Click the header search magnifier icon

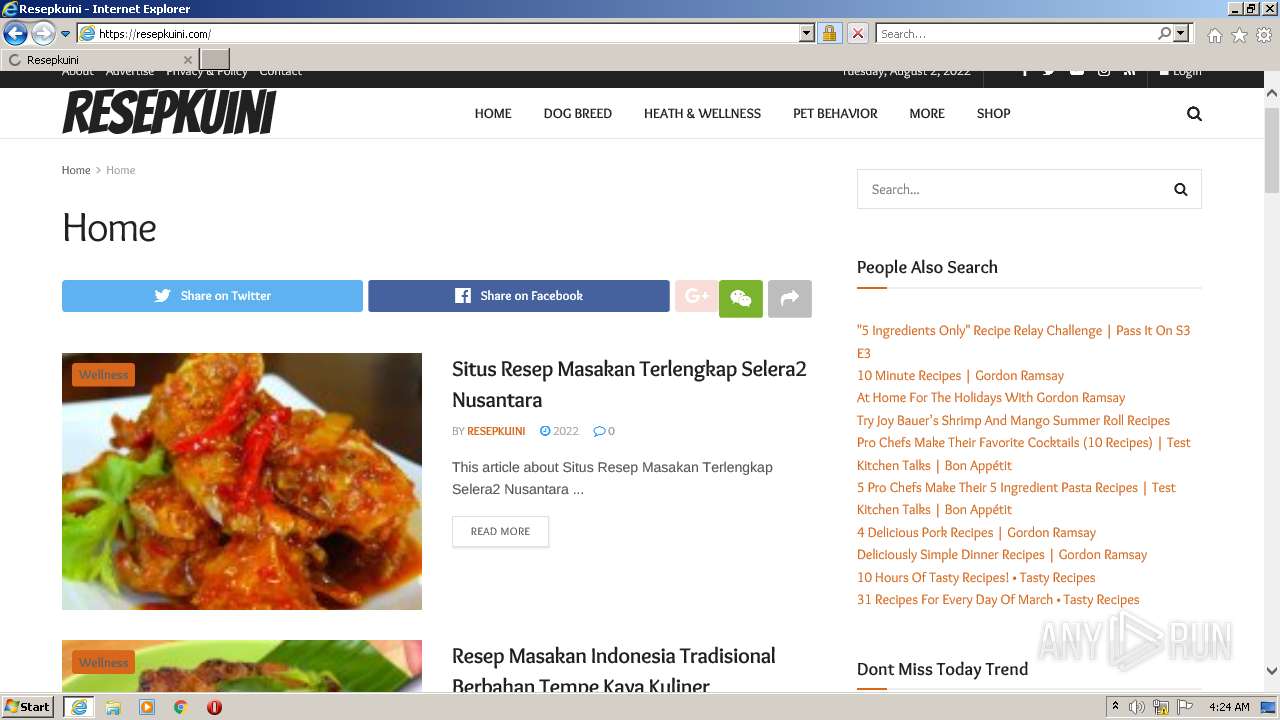coord(1194,114)
